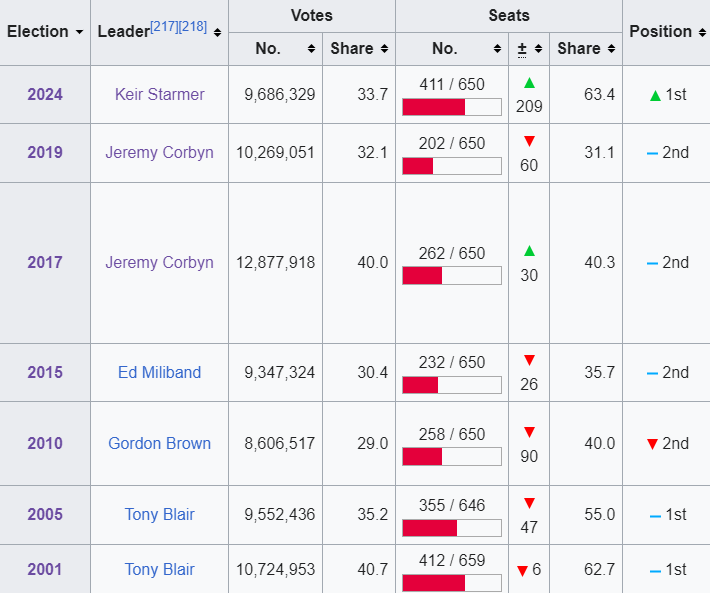The image size is (710, 593).
Task: Click blue dash beside 2005 1st position
Action: 655,516
